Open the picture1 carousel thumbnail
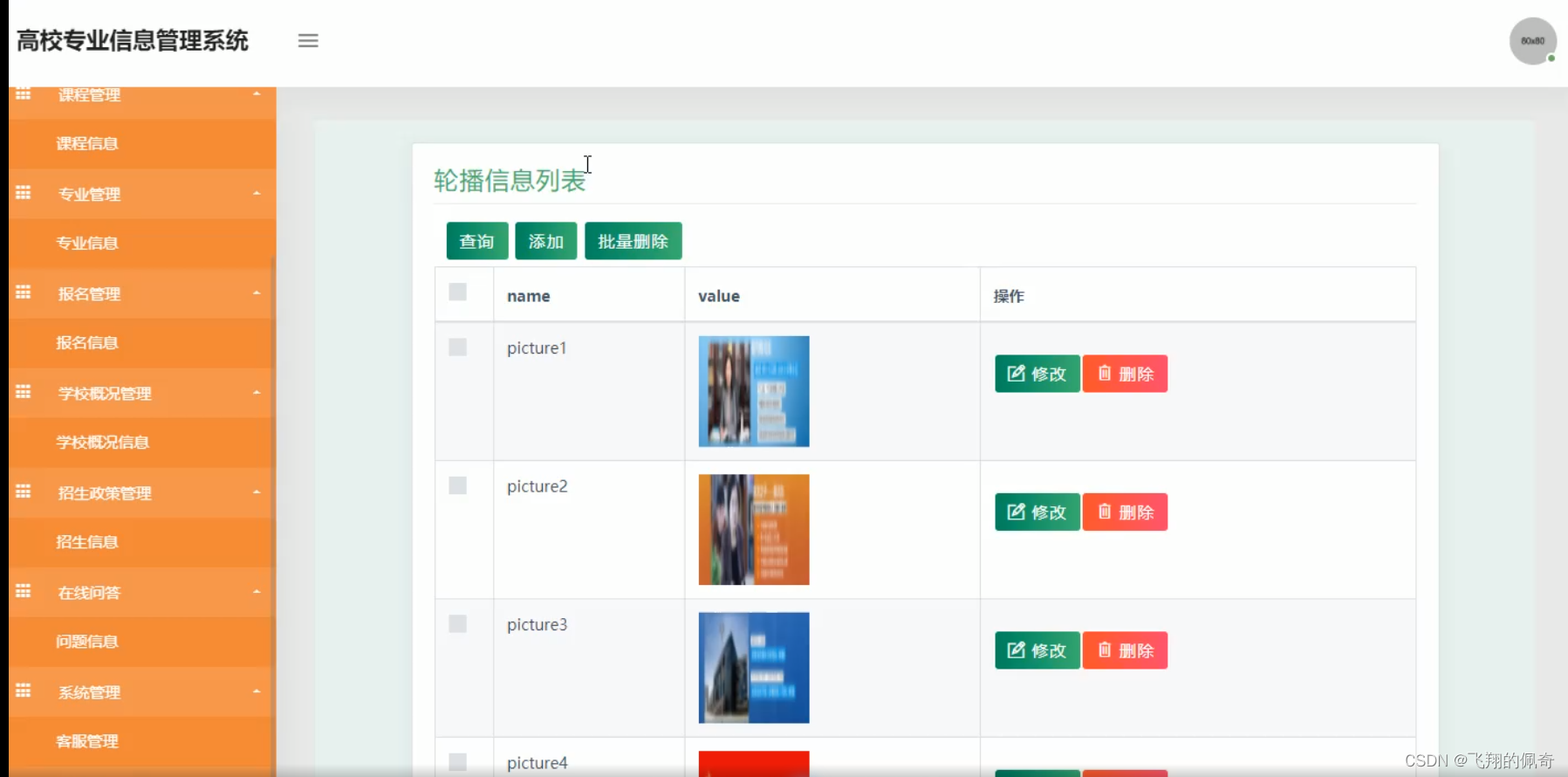This screenshot has height=777, width=1568. click(x=754, y=391)
